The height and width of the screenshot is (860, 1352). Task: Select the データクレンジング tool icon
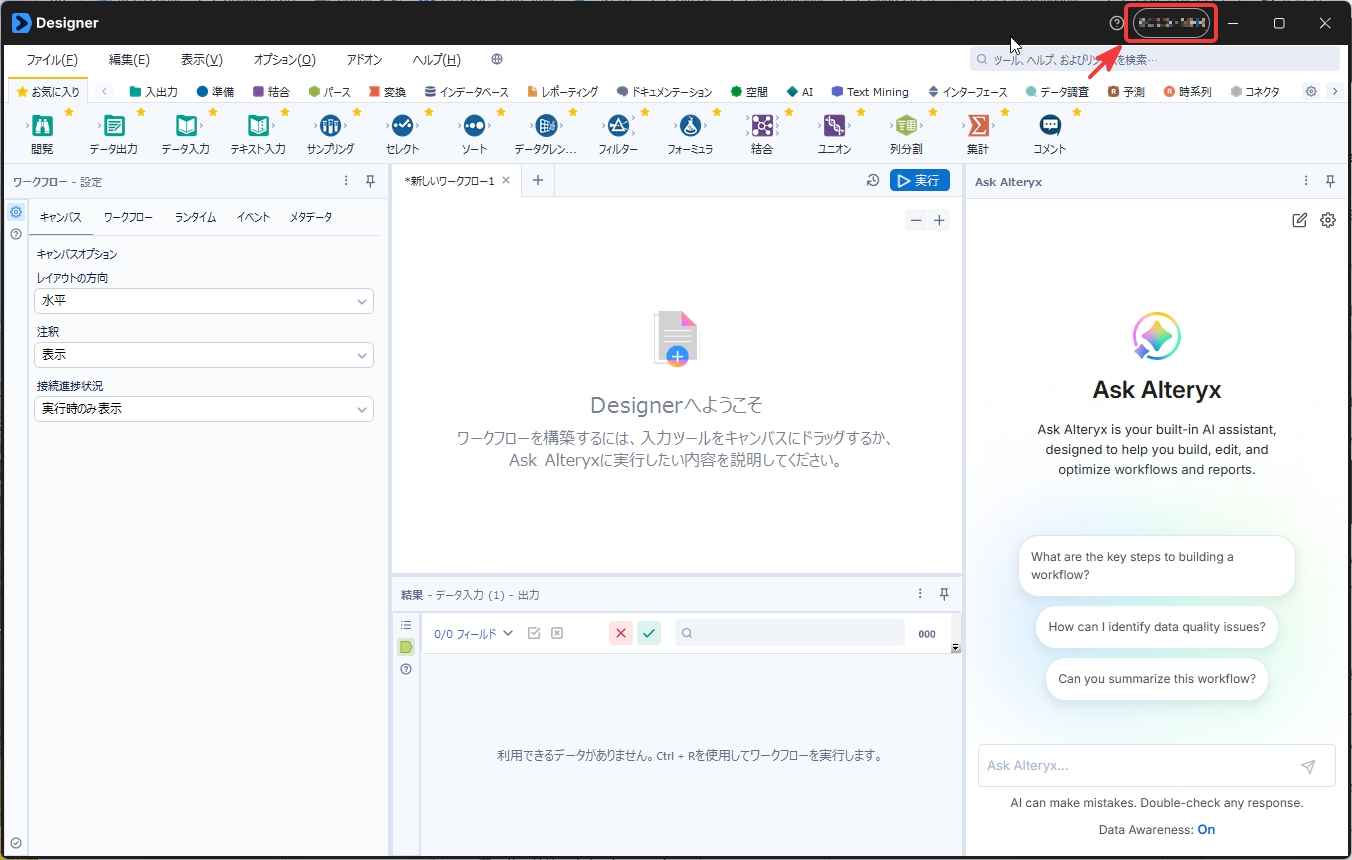[546, 126]
